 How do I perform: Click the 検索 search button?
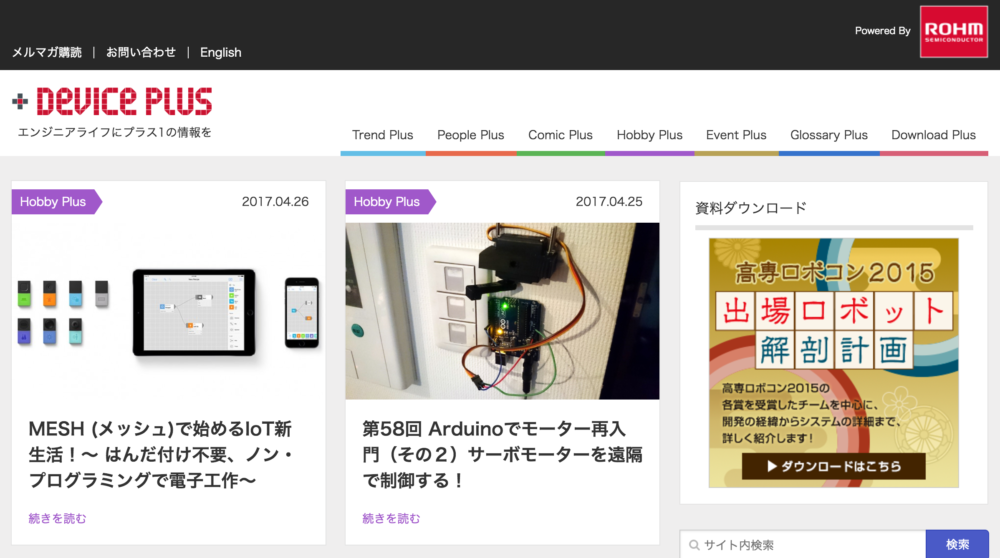tap(957, 545)
